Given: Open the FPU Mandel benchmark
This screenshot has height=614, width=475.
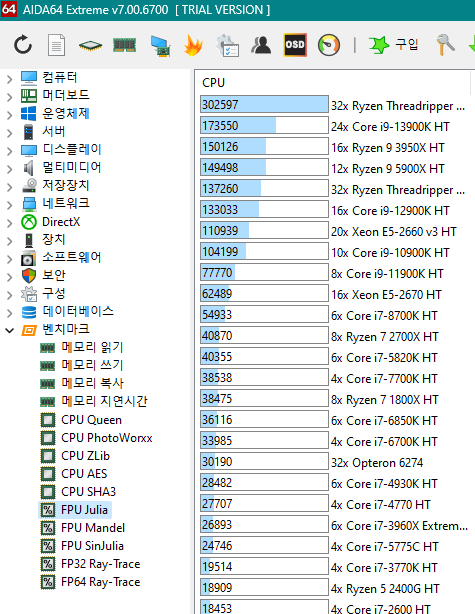Looking at the screenshot, I should tap(93, 528).
